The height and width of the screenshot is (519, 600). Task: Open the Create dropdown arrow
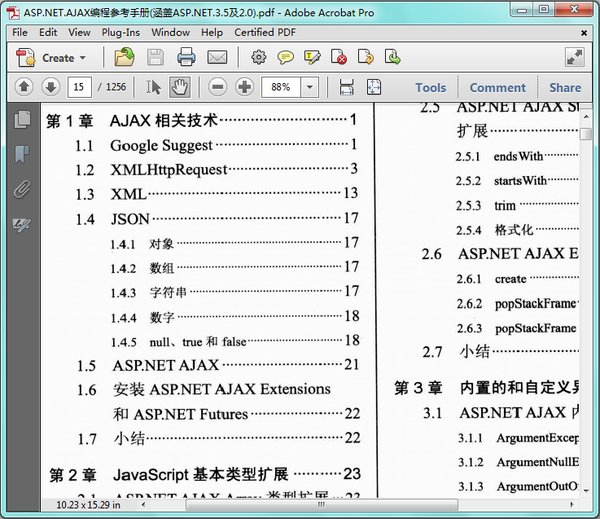pyautogui.click(x=83, y=58)
